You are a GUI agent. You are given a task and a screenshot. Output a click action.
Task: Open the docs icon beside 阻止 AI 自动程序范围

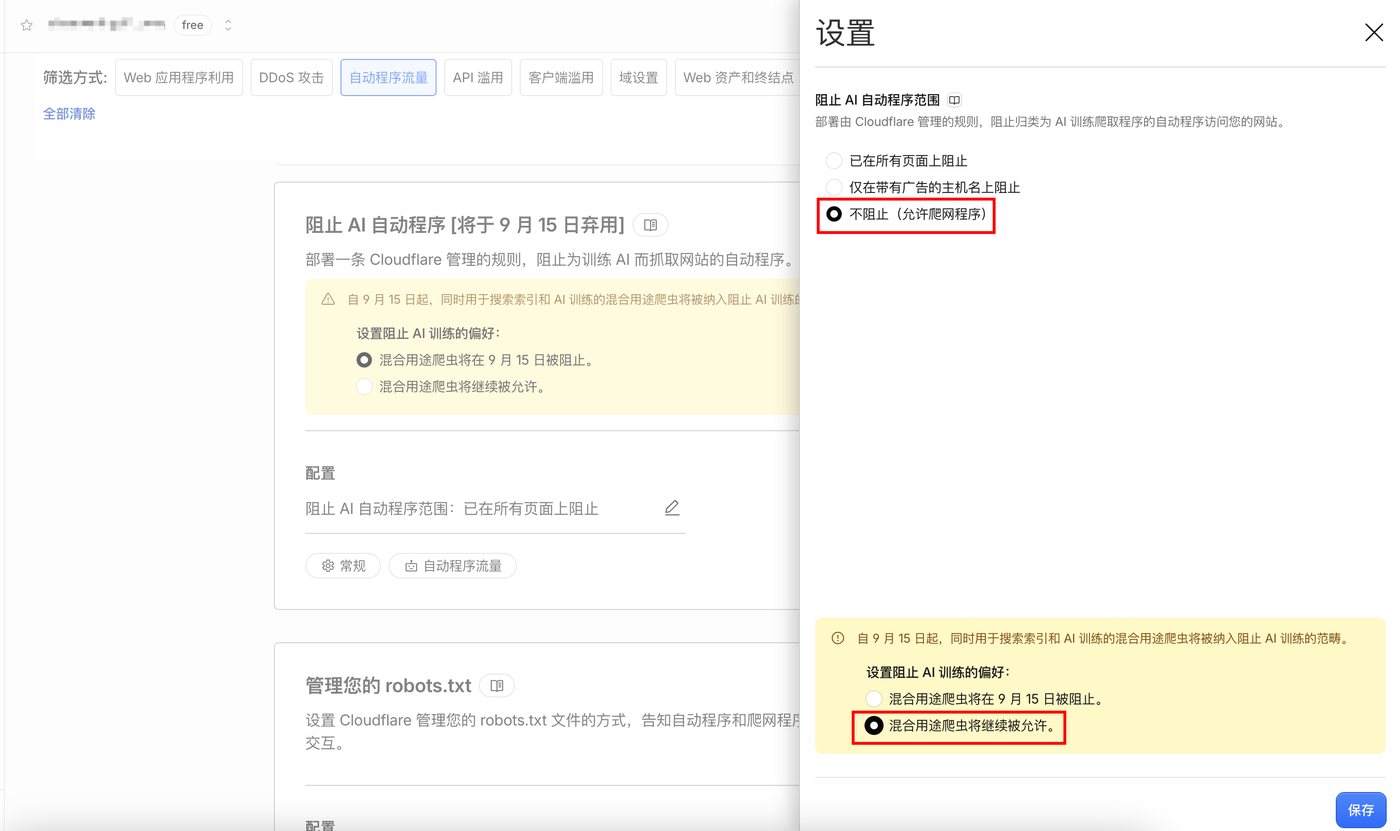point(955,100)
